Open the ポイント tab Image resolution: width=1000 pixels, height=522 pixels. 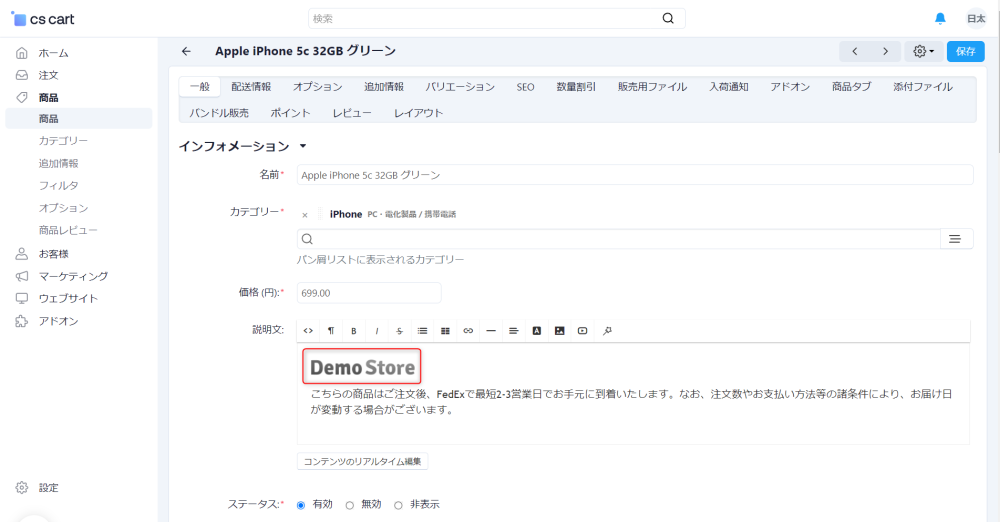pyautogui.click(x=290, y=113)
